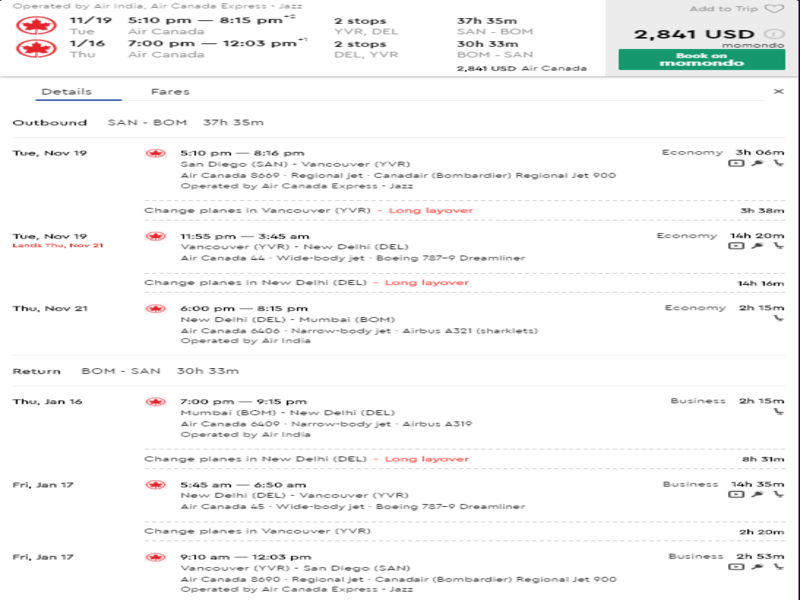Click the green Book on momondo button

tap(702, 60)
